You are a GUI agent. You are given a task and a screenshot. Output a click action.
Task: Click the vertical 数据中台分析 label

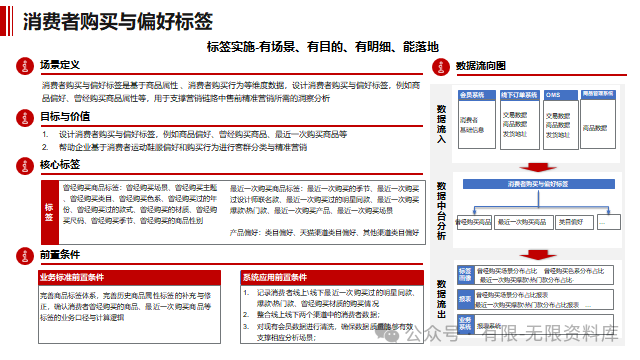click(441, 211)
